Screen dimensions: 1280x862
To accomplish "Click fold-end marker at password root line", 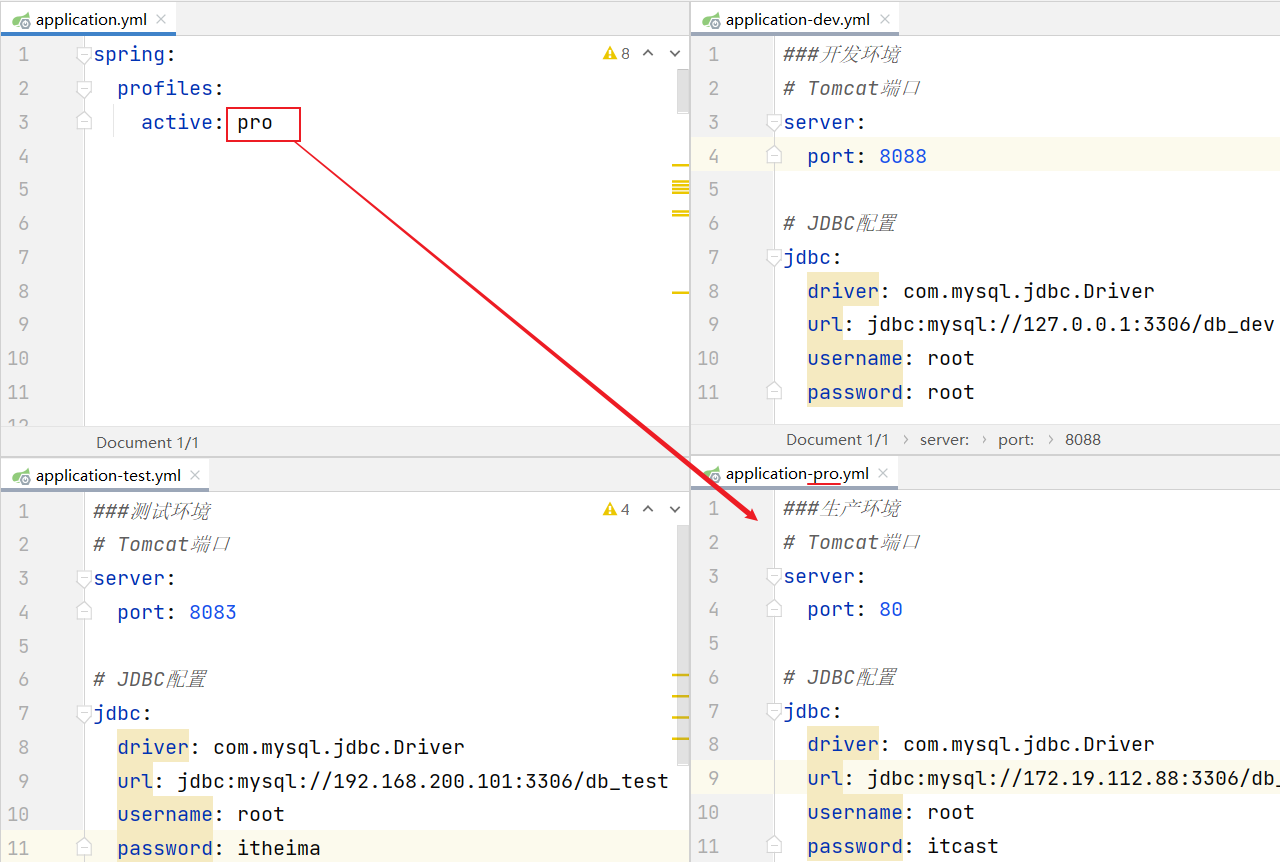I will coord(774,391).
